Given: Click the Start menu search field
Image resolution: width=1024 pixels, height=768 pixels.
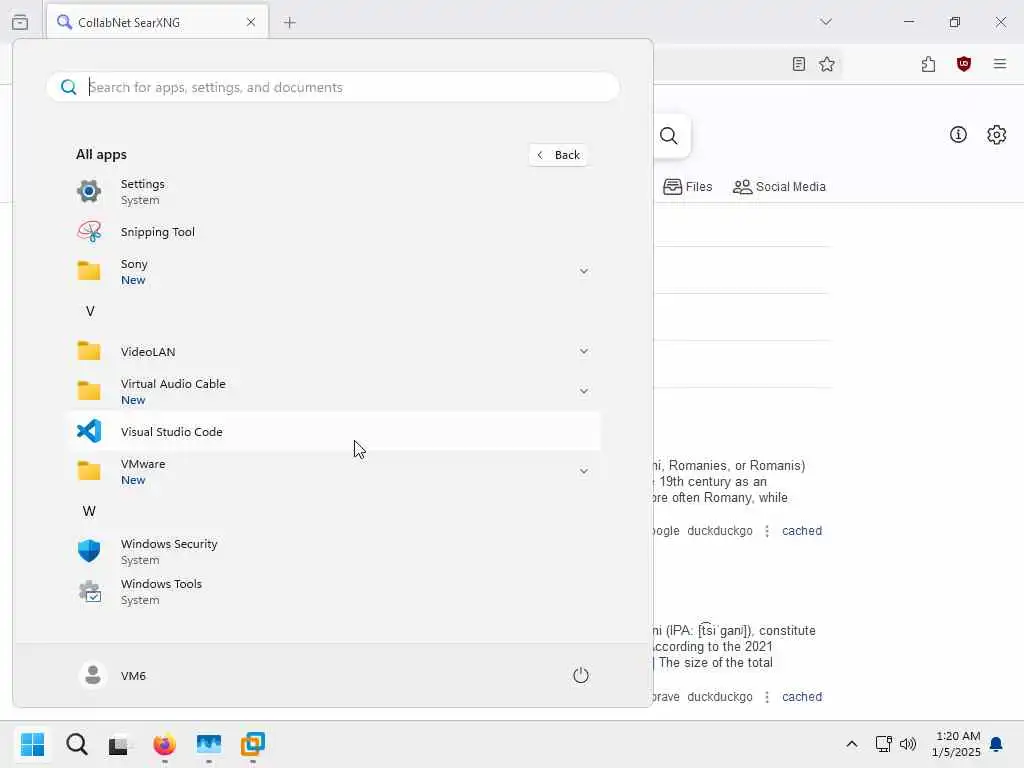Looking at the screenshot, I should pos(333,87).
